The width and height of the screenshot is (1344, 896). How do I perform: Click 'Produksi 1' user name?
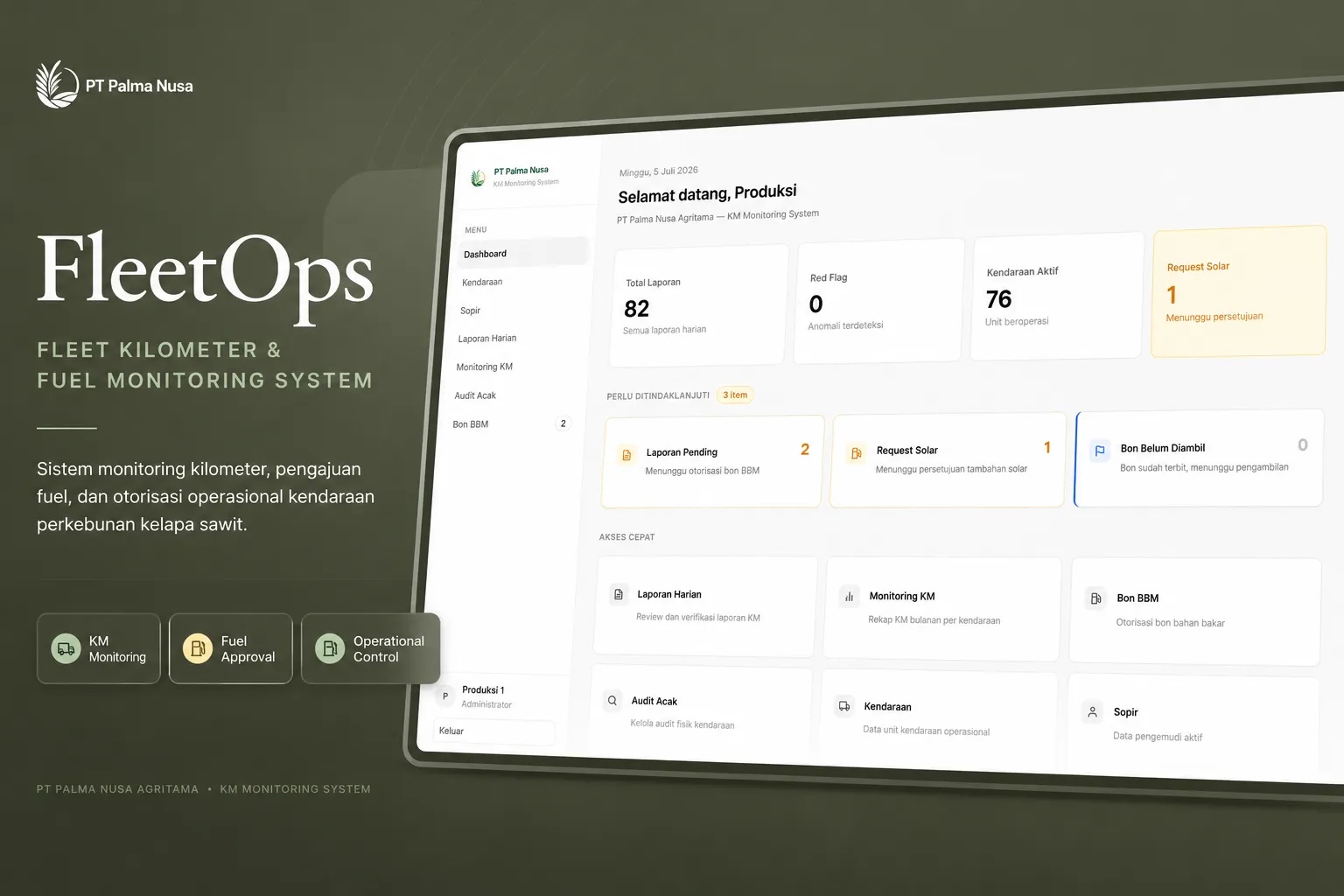click(x=483, y=689)
